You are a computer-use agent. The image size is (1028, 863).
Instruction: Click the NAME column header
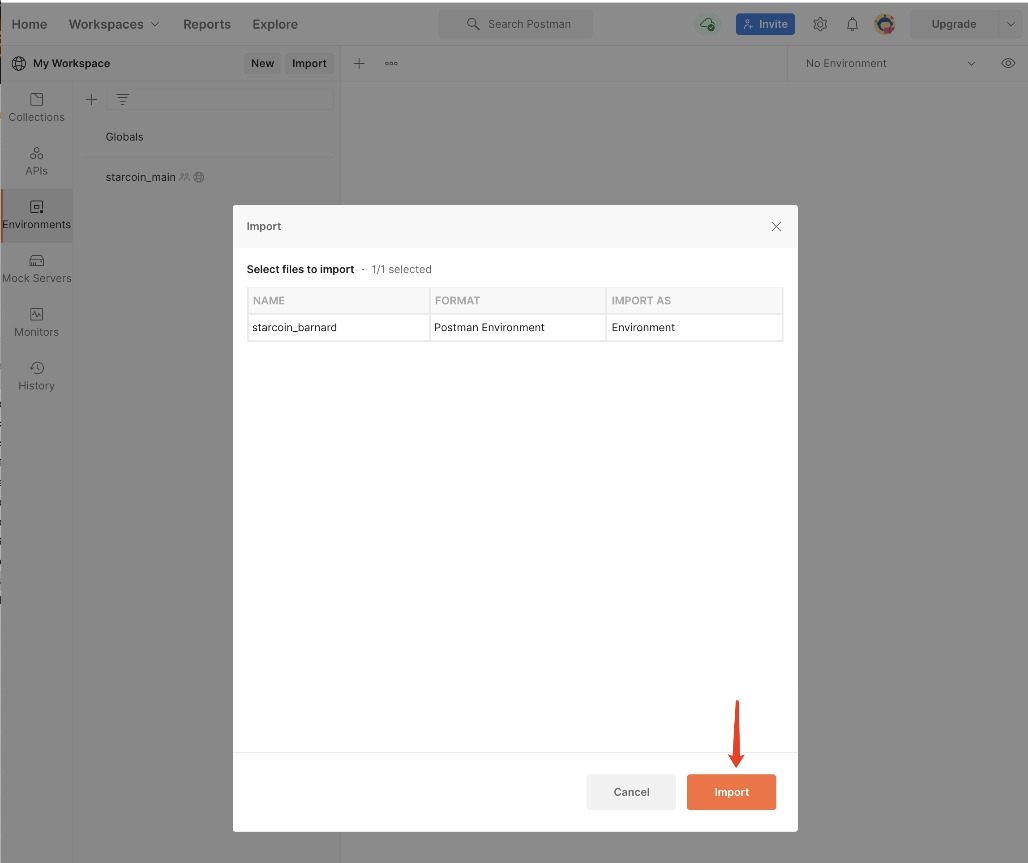338,300
